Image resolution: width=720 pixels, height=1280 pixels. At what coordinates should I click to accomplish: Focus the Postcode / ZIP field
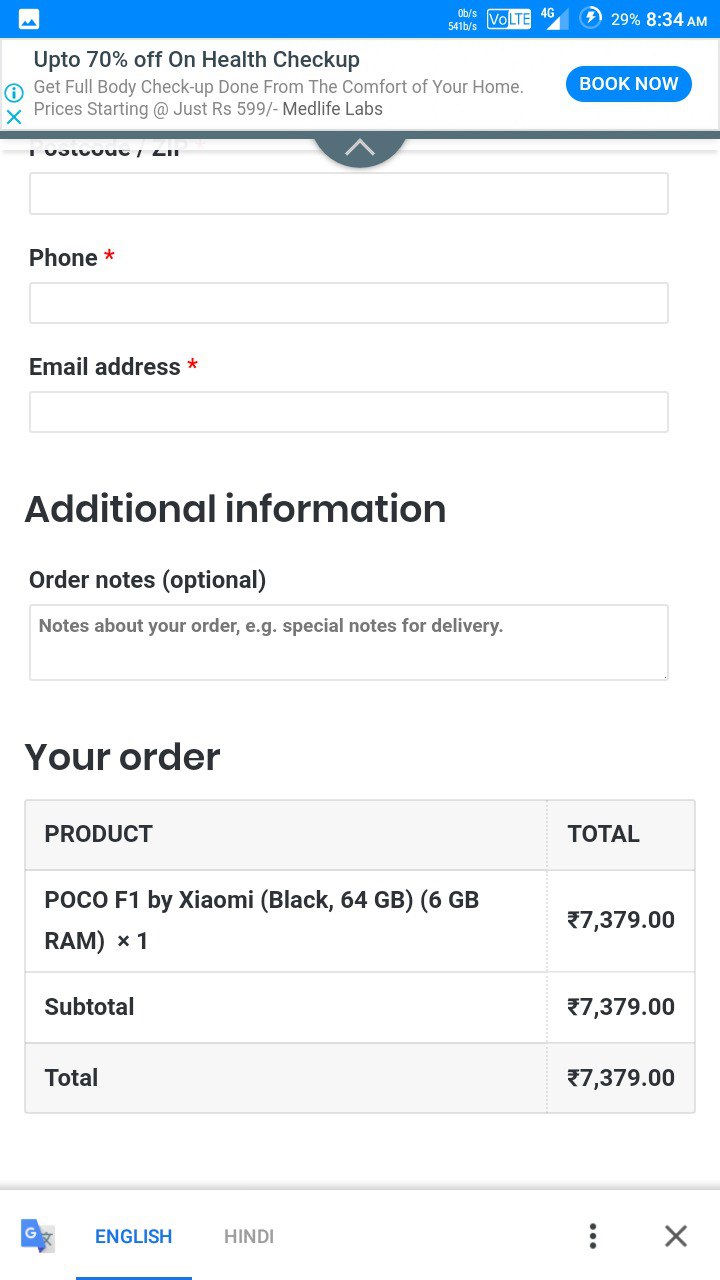[x=349, y=193]
